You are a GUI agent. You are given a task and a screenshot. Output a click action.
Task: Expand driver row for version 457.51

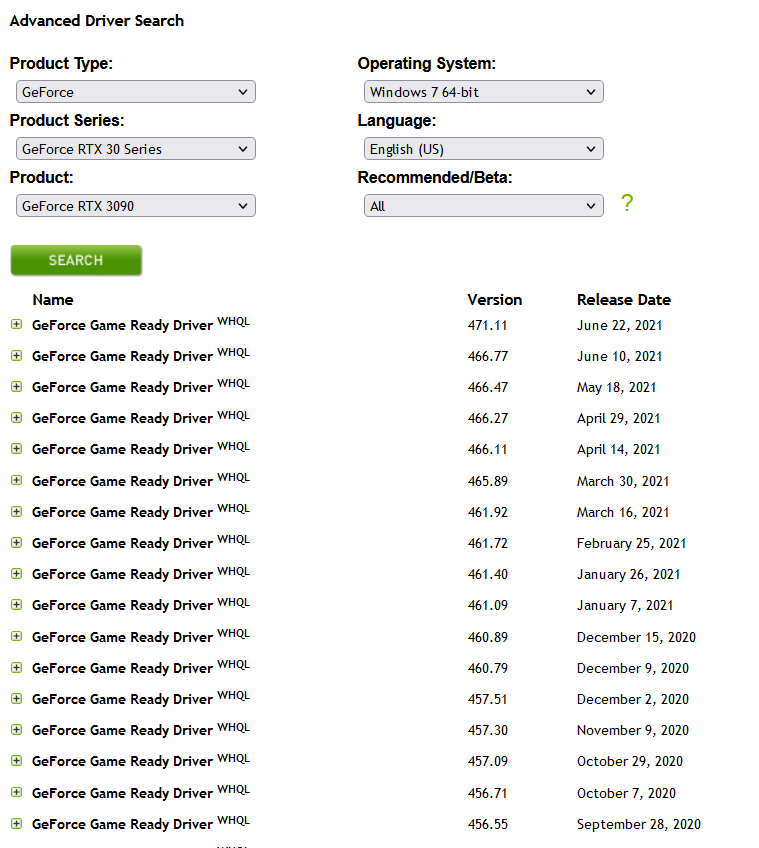point(17,698)
